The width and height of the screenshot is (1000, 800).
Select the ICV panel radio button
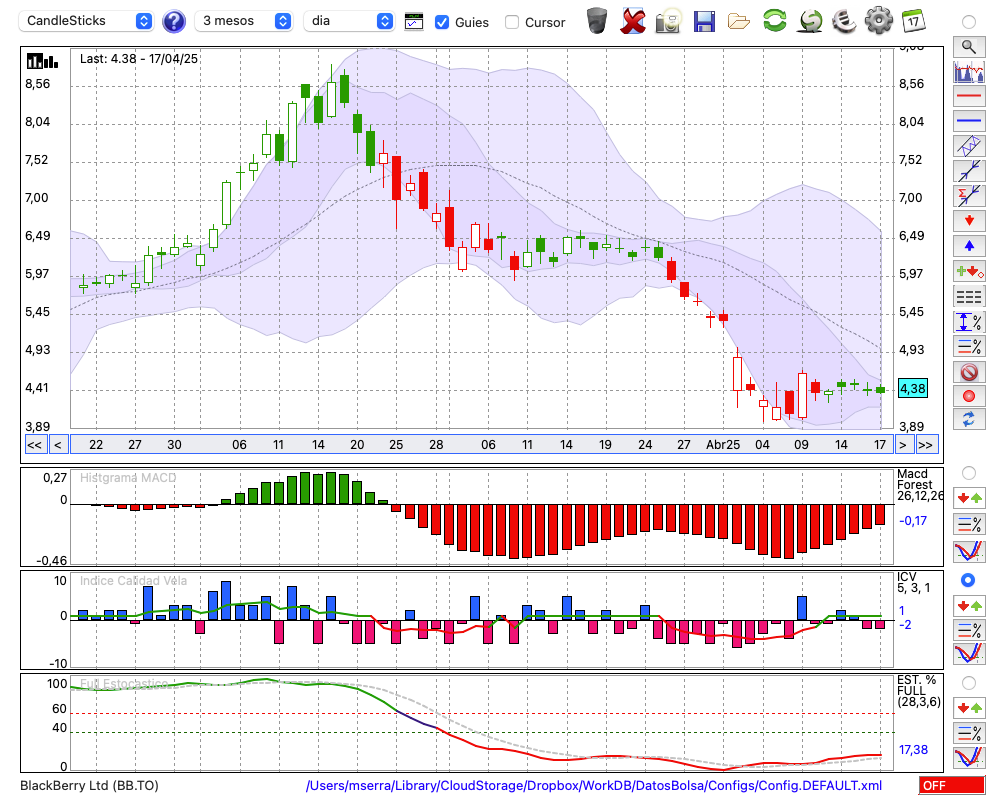point(969,580)
